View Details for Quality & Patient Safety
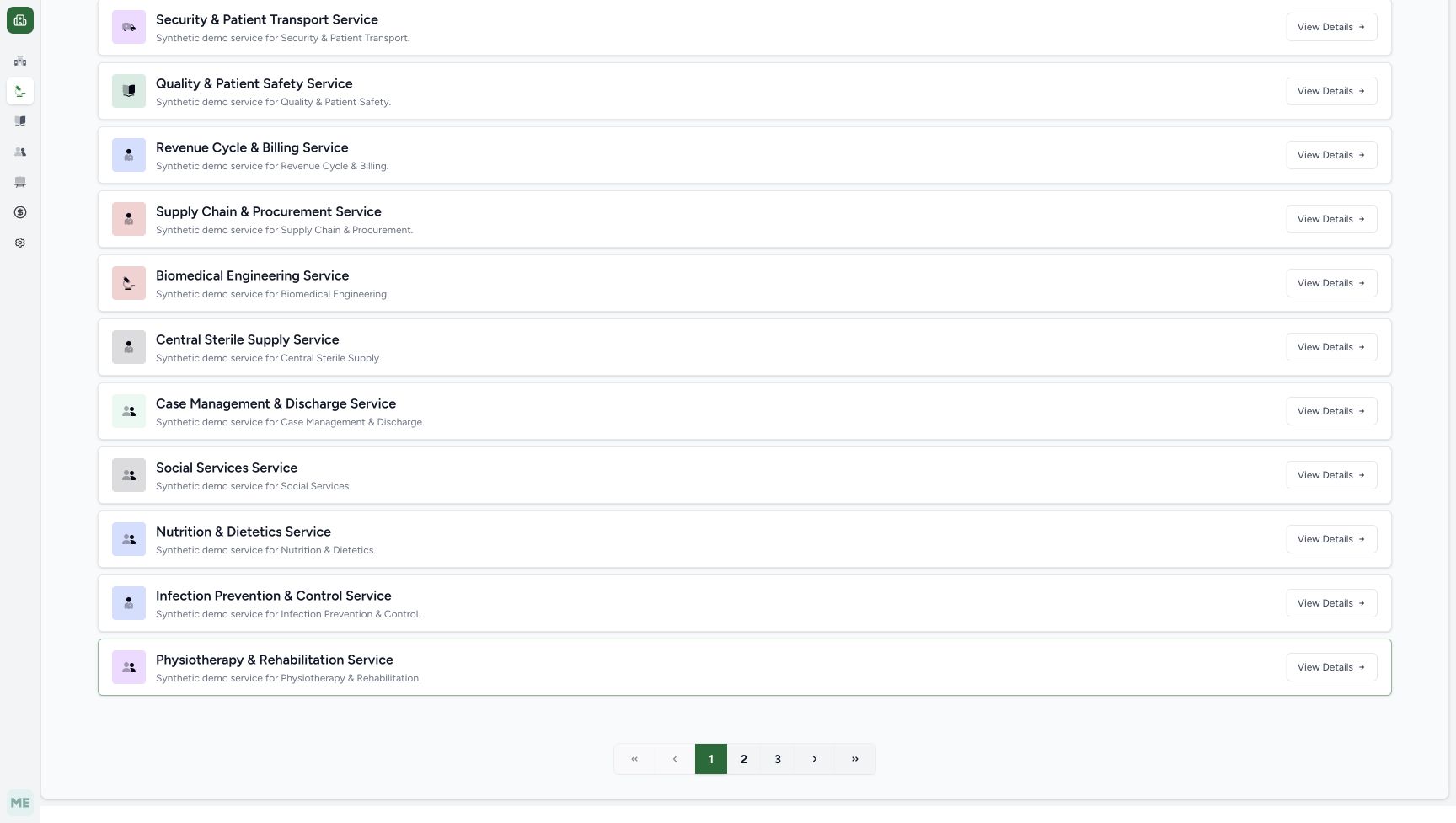 [1331, 91]
